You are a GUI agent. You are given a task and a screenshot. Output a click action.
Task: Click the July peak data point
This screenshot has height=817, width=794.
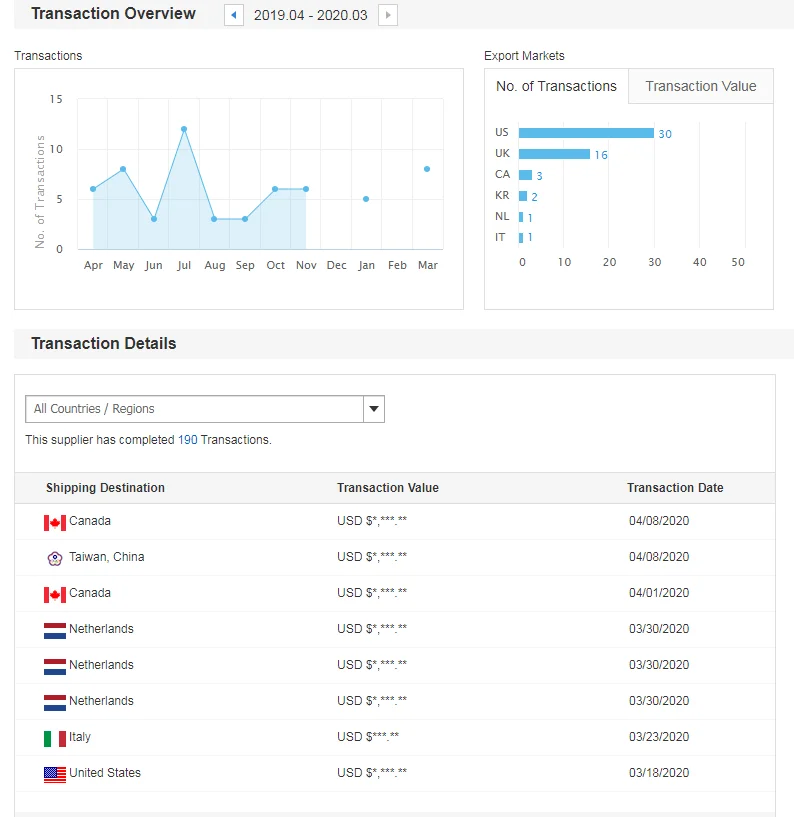pos(184,129)
